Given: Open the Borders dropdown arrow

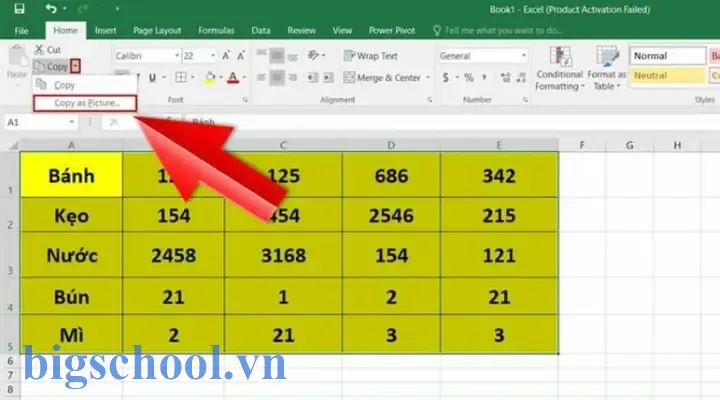Looking at the screenshot, I should (192, 78).
